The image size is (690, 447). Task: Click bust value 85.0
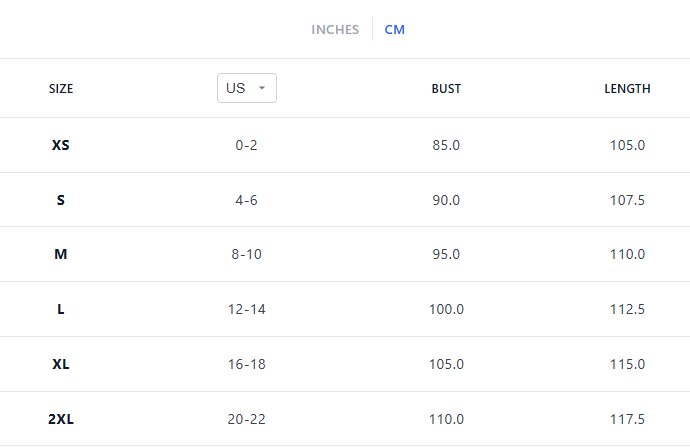click(x=446, y=145)
